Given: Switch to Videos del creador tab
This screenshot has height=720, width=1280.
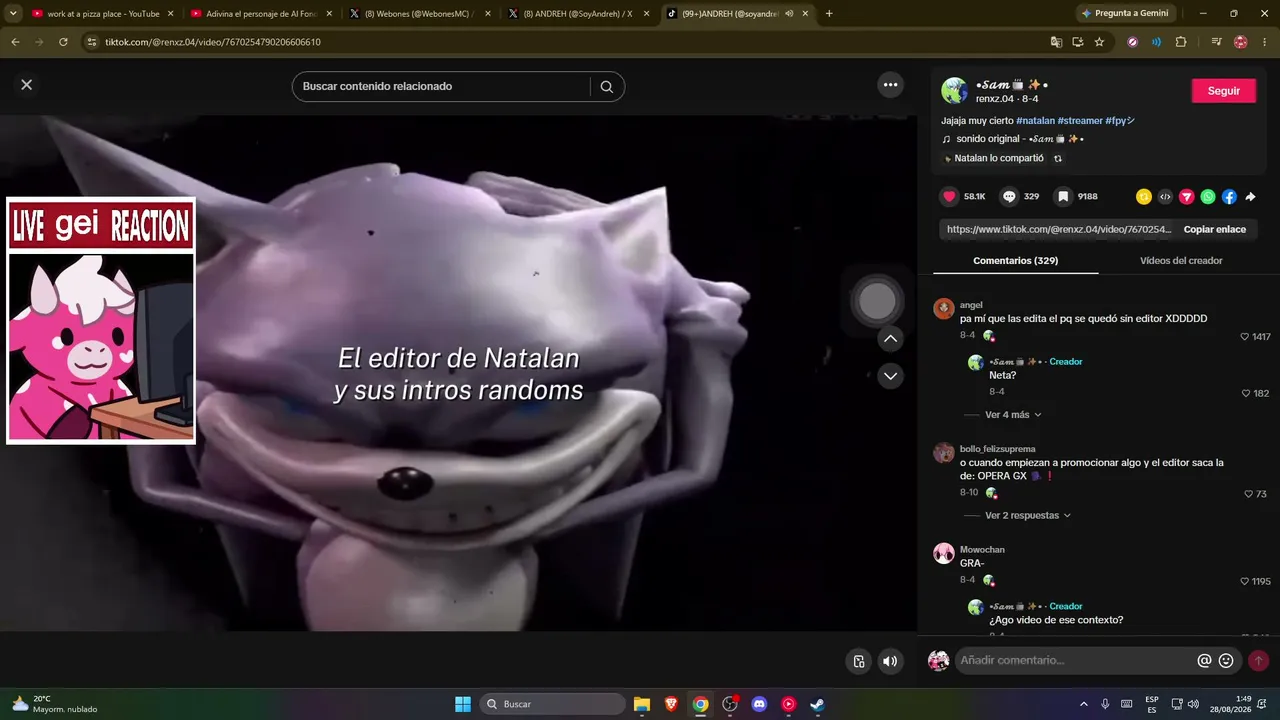Looking at the screenshot, I should pos(1181,261).
